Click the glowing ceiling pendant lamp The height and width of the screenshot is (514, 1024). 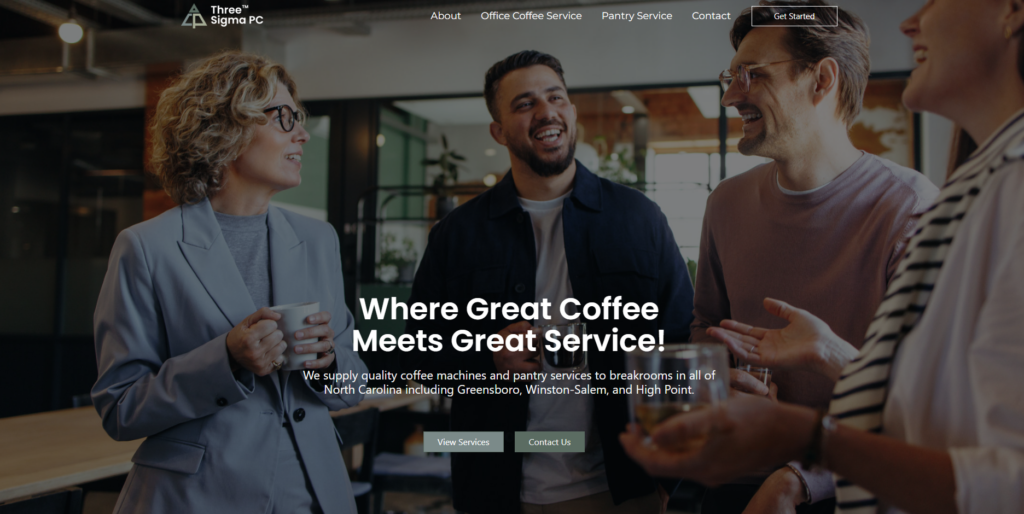pyautogui.click(x=71, y=31)
